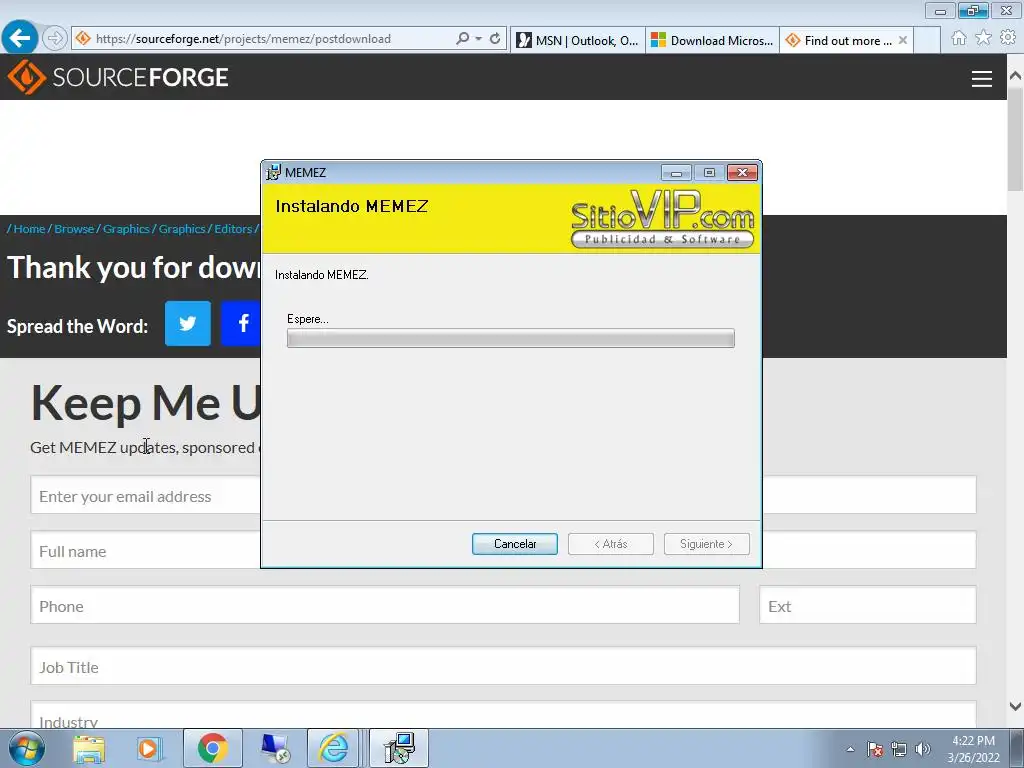Click the installer progress bar
Viewport: 1024px width, 768px height.
pos(511,338)
